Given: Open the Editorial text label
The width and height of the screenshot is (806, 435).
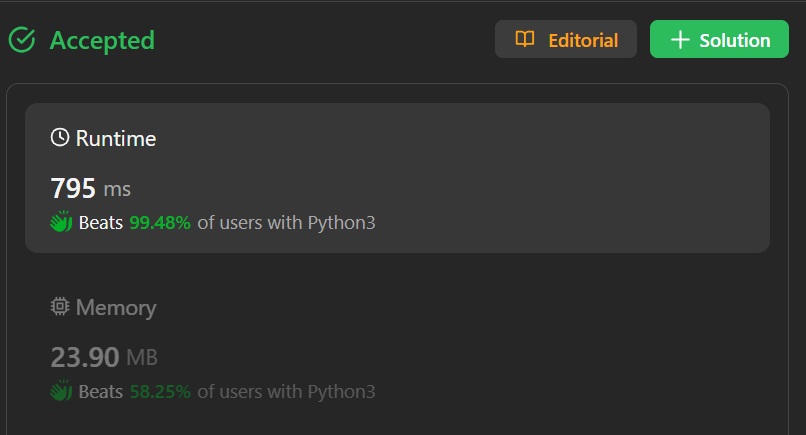Looking at the screenshot, I should coord(583,40).
